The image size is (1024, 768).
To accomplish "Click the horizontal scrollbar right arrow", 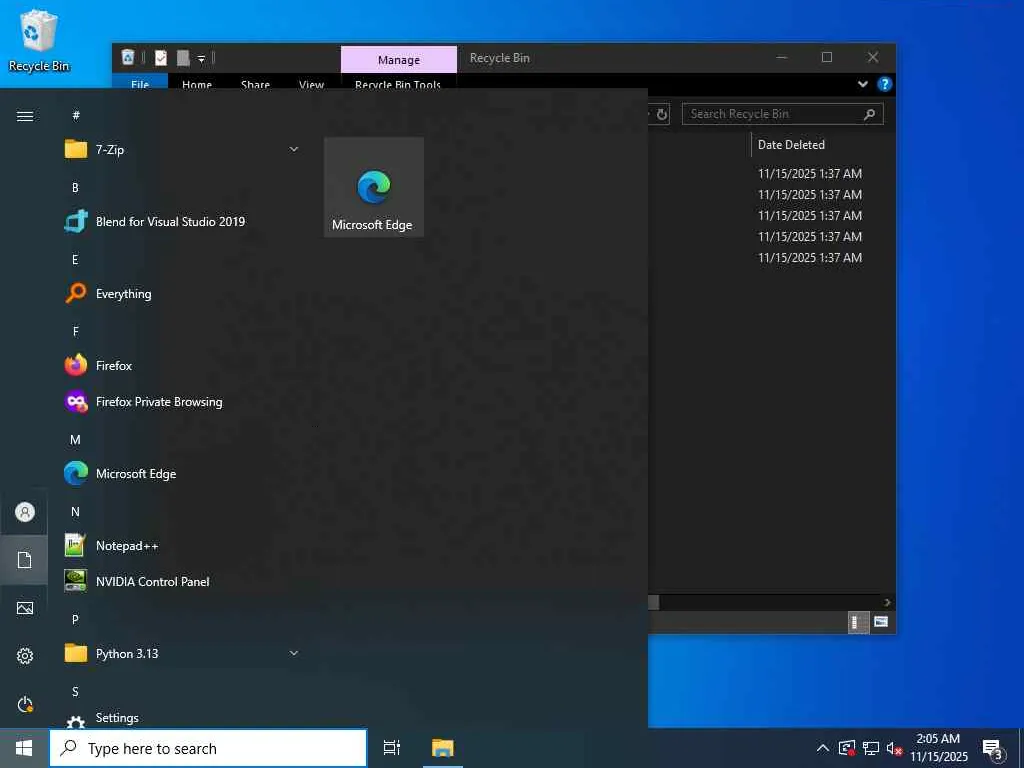I will coord(887,602).
